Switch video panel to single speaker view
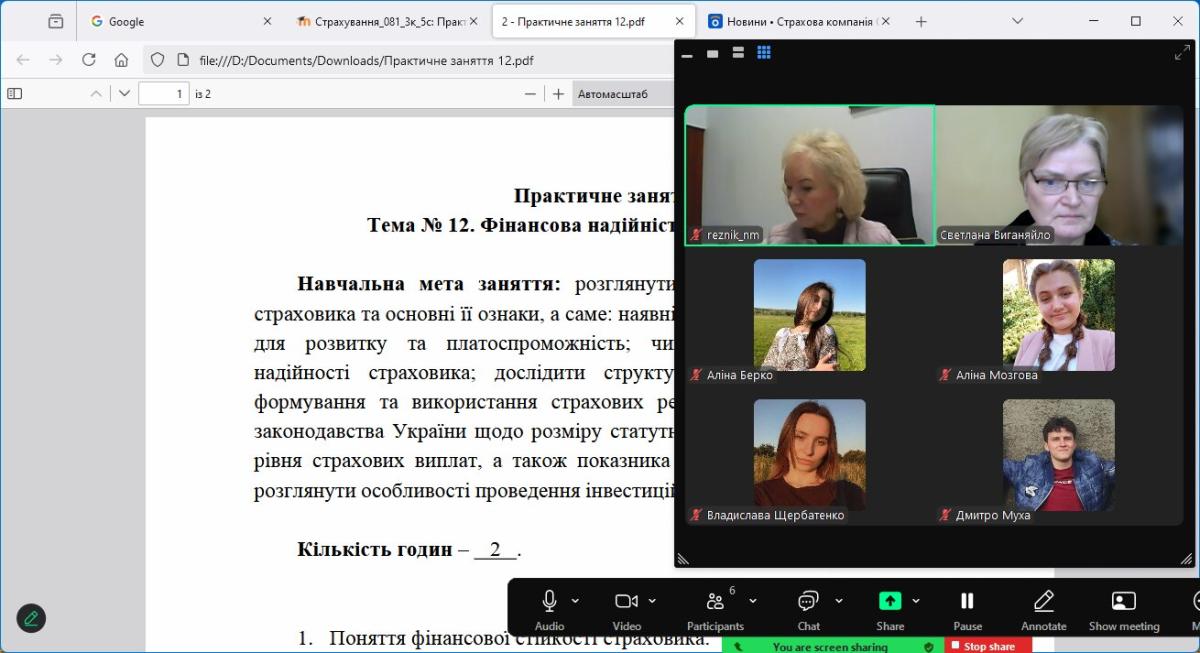1200x653 pixels. point(712,53)
